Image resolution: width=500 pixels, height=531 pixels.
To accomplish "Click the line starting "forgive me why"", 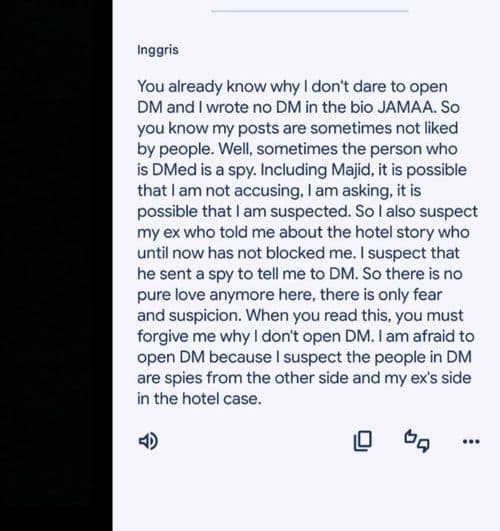I will pos(306,336).
